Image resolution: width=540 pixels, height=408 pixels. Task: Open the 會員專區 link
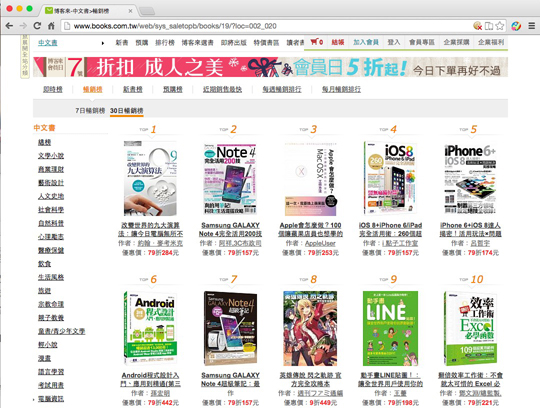pos(422,42)
